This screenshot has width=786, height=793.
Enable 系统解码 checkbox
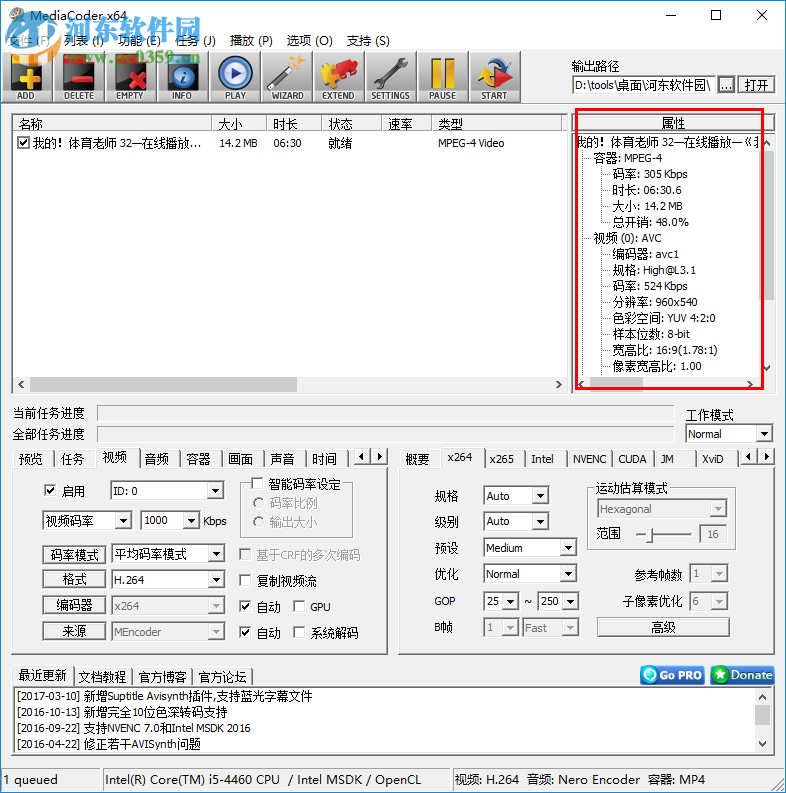[299, 632]
